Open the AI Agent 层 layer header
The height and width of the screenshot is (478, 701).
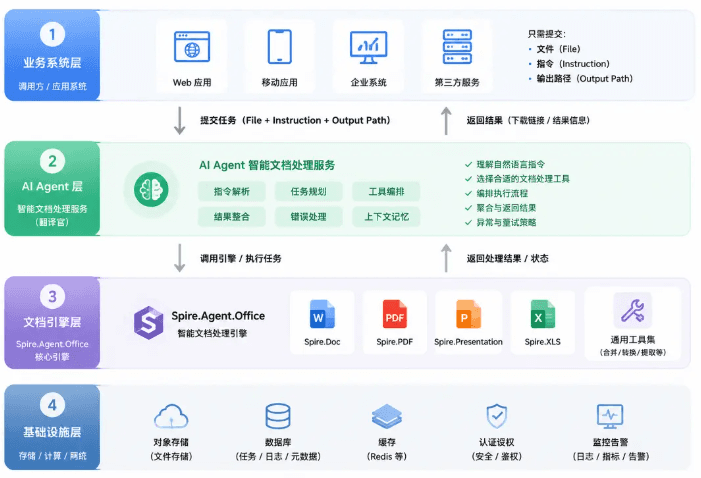point(52,189)
